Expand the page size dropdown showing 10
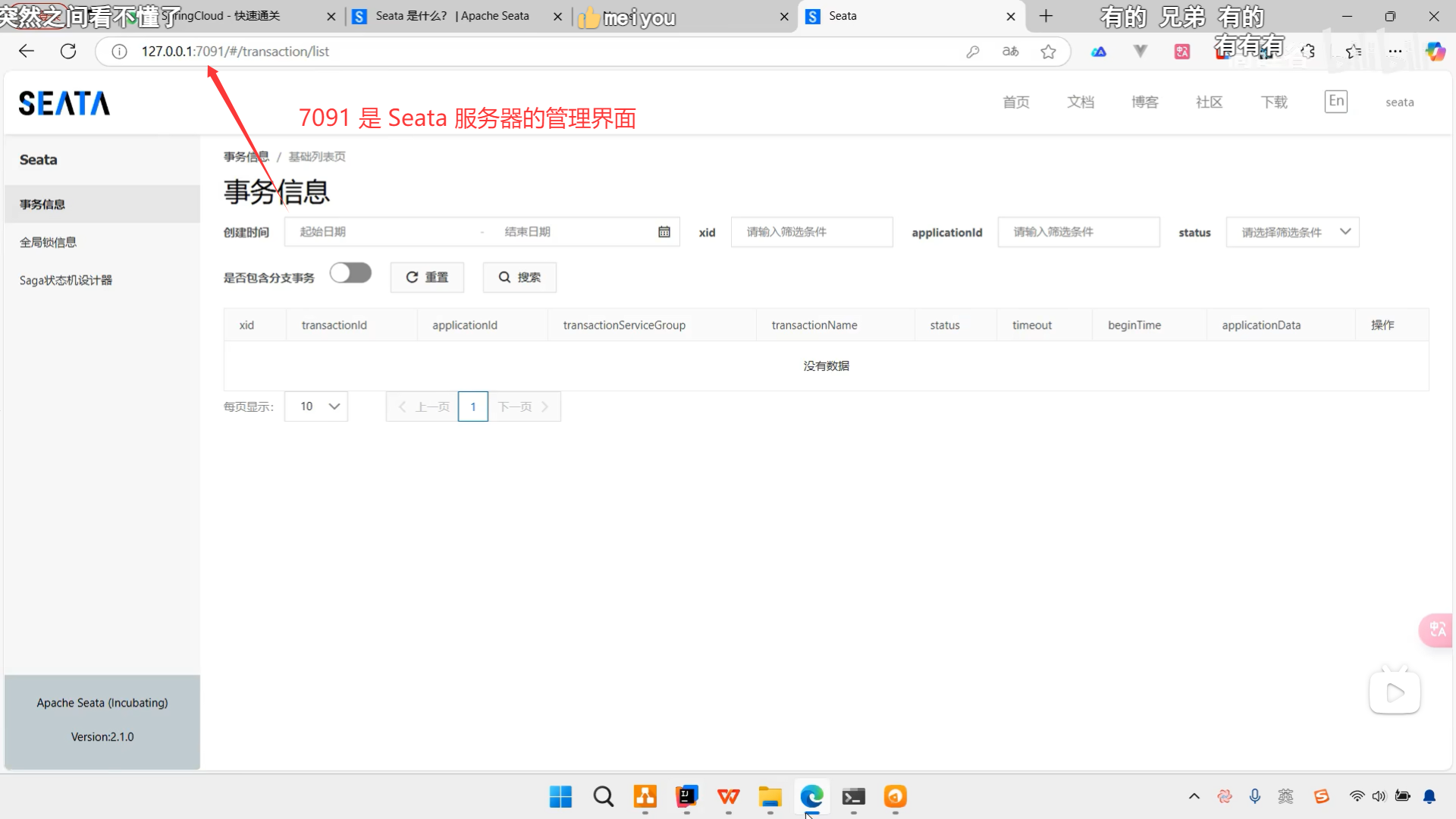Screen dimensions: 1456x819 [x=316, y=406]
